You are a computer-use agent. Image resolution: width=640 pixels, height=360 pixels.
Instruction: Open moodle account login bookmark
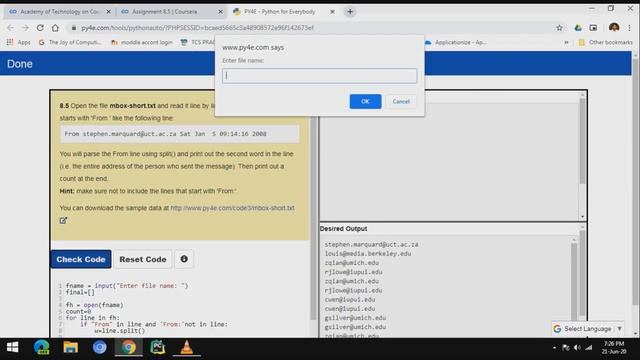coord(142,42)
